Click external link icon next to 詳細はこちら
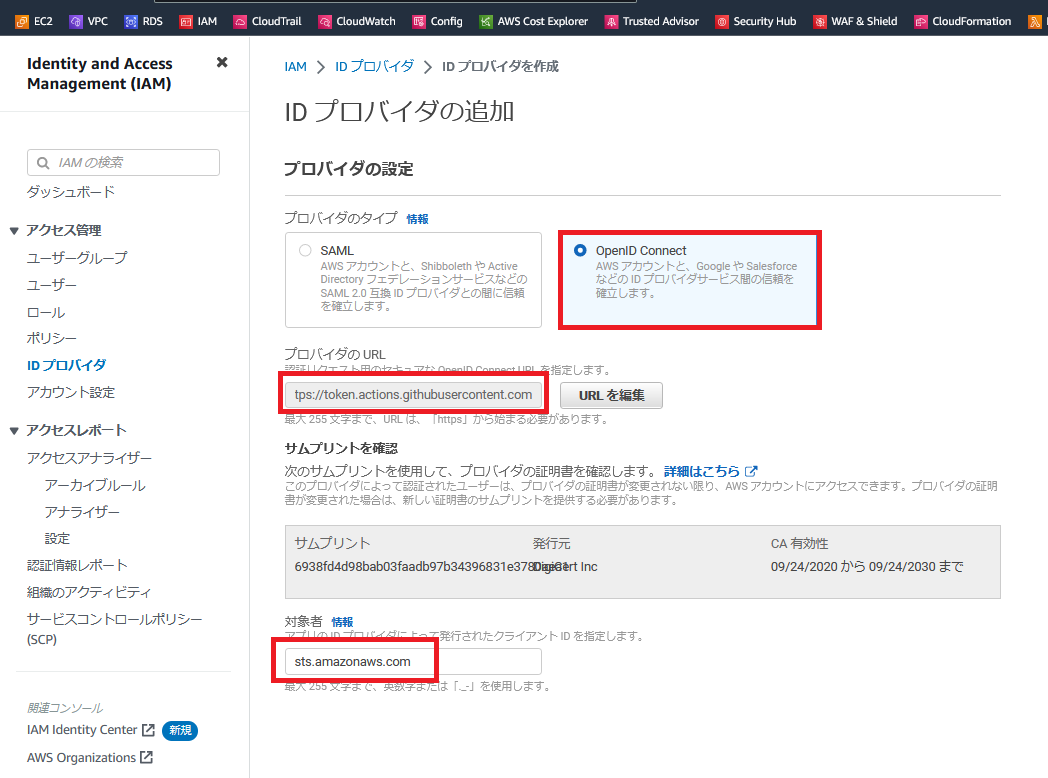Image resolution: width=1048 pixels, height=778 pixels. tap(751, 471)
